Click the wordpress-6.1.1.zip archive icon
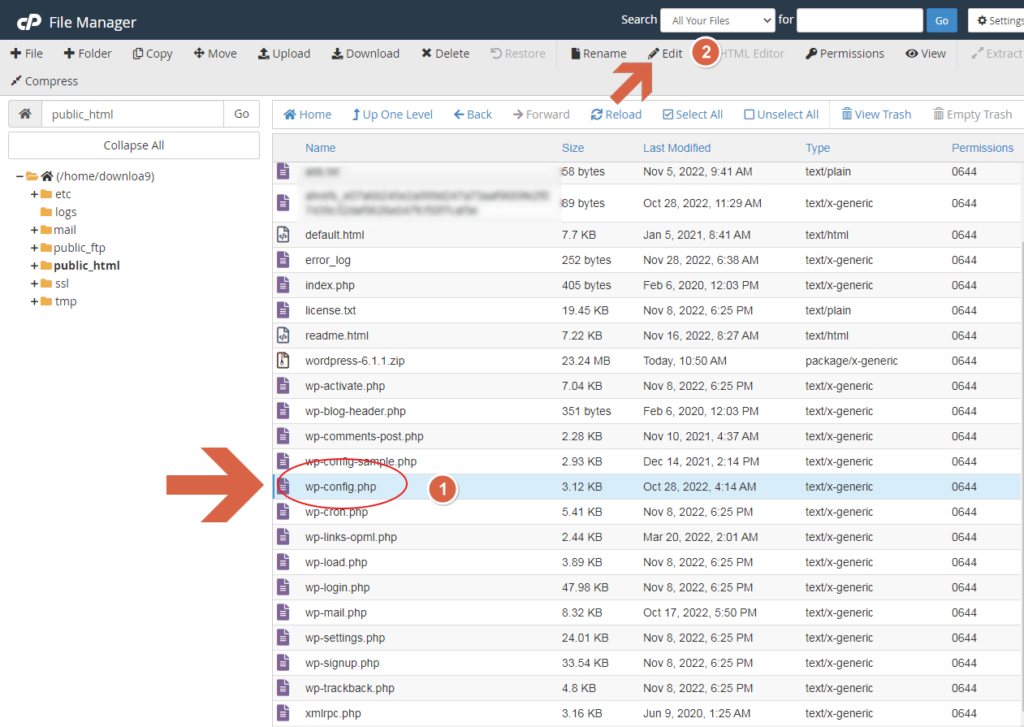The width and height of the screenshot is (1024, 727). coord(283,361)
